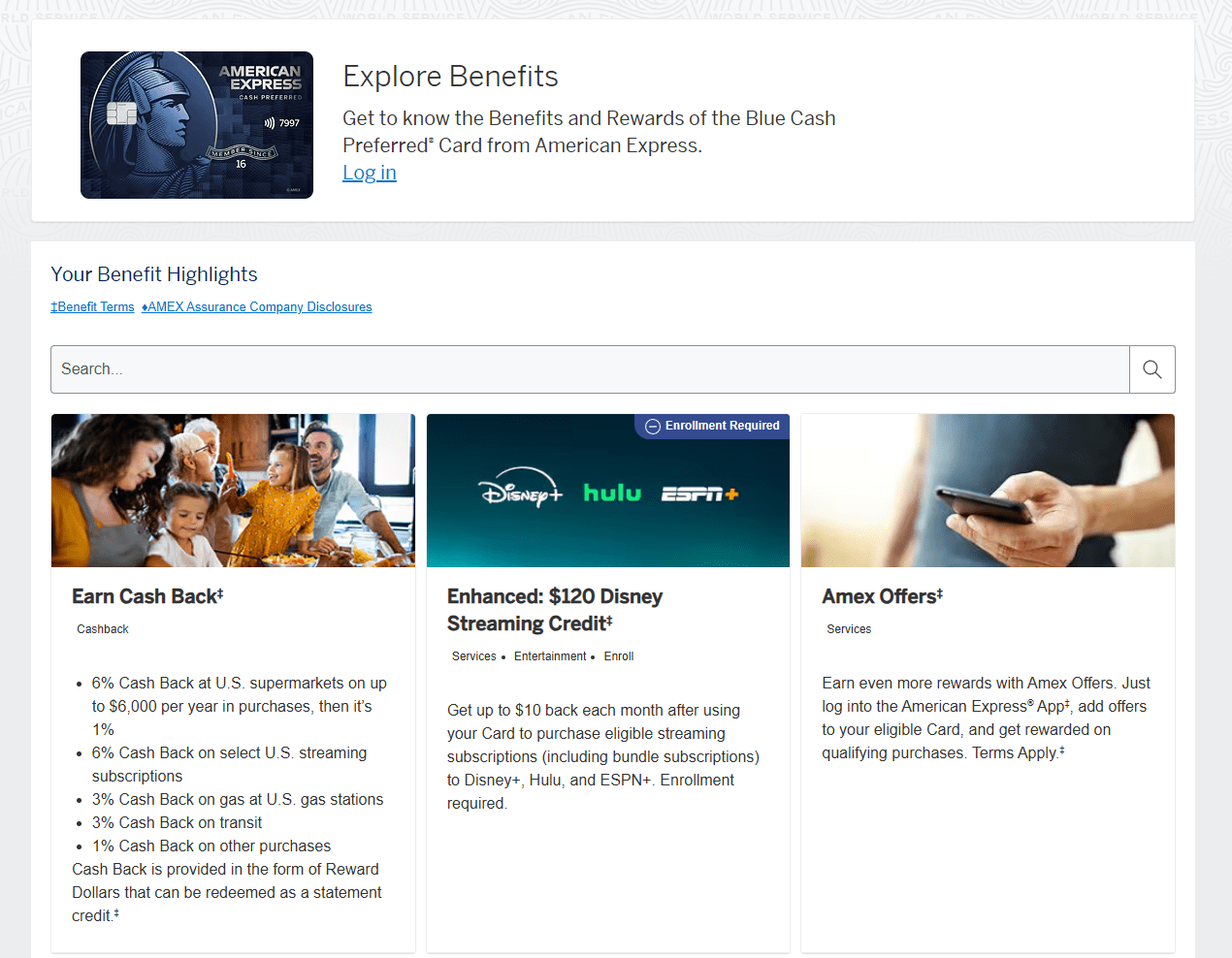Select the Enroll tag
This screenshot has width=1232, height=958.
619,656
